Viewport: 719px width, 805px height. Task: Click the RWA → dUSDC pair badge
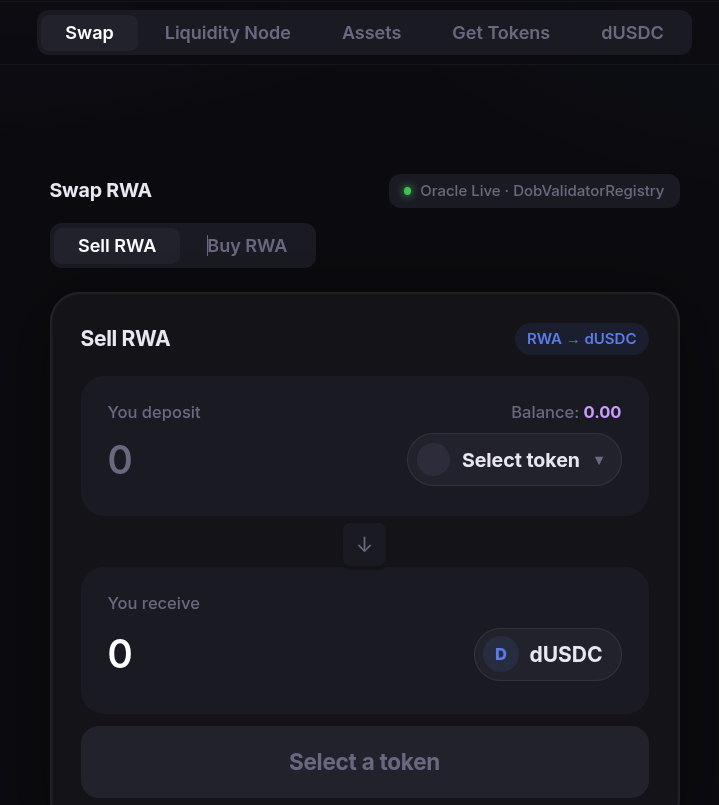581,339
